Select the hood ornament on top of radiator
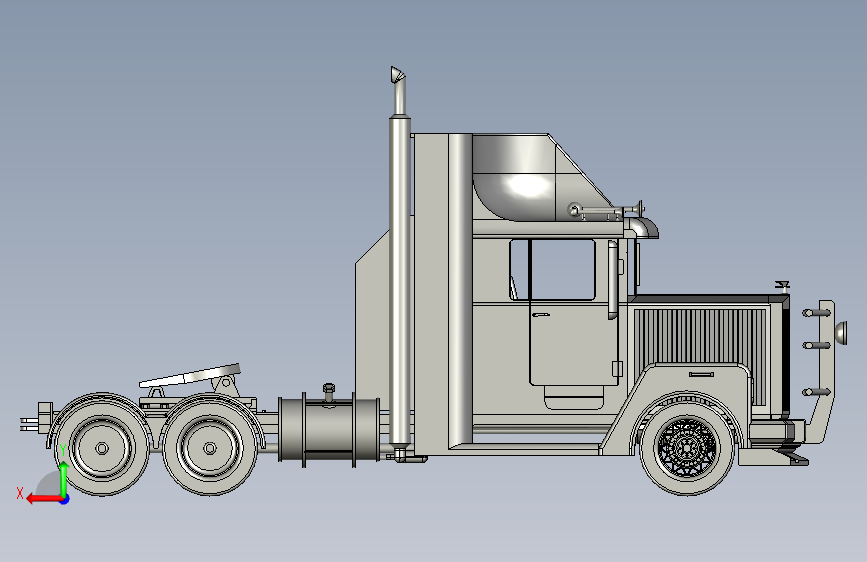Viewport: 867px width, 562px height. 781,286
